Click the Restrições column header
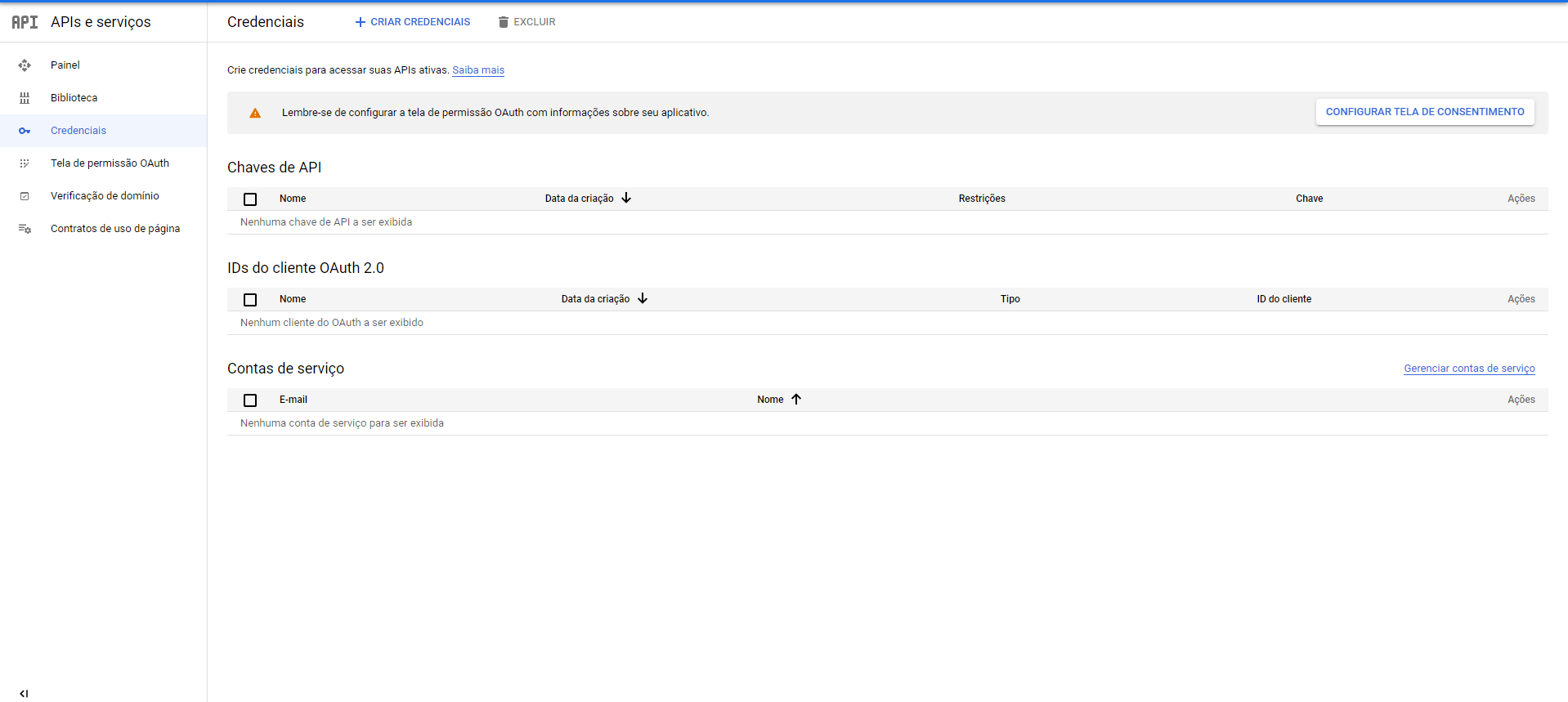This screenshot has height=702, width=1568. click(x=982, y=199)
